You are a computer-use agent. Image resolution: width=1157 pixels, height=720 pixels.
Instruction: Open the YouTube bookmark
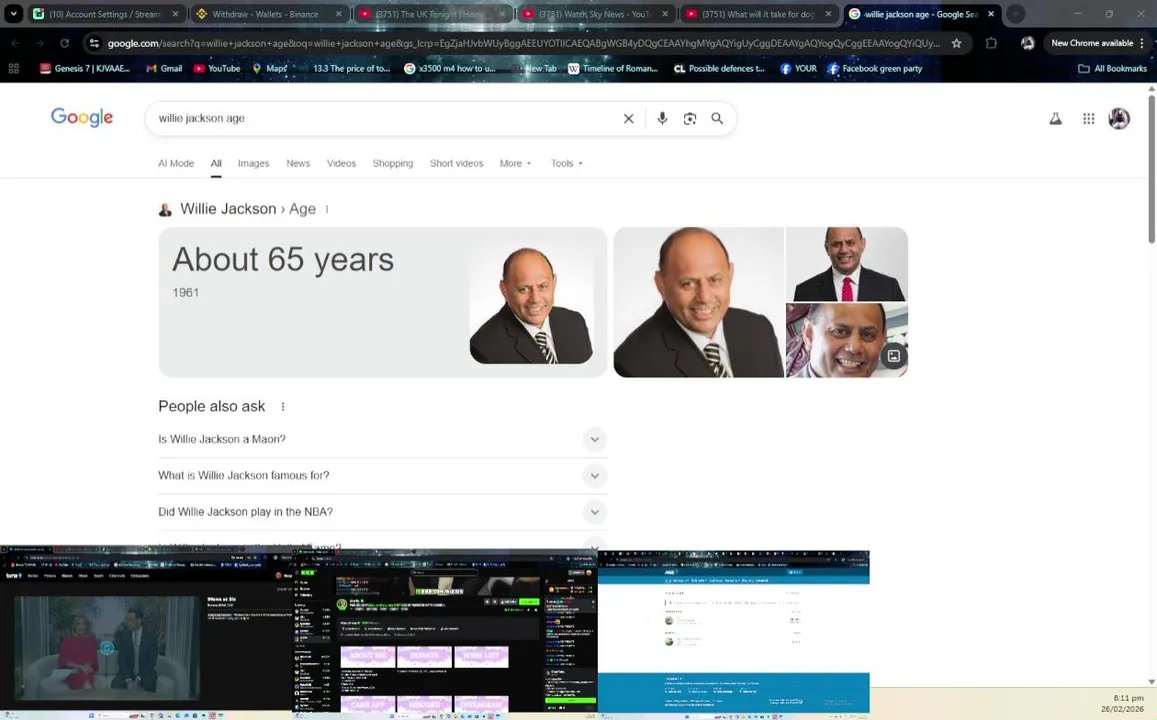[217, 69]
